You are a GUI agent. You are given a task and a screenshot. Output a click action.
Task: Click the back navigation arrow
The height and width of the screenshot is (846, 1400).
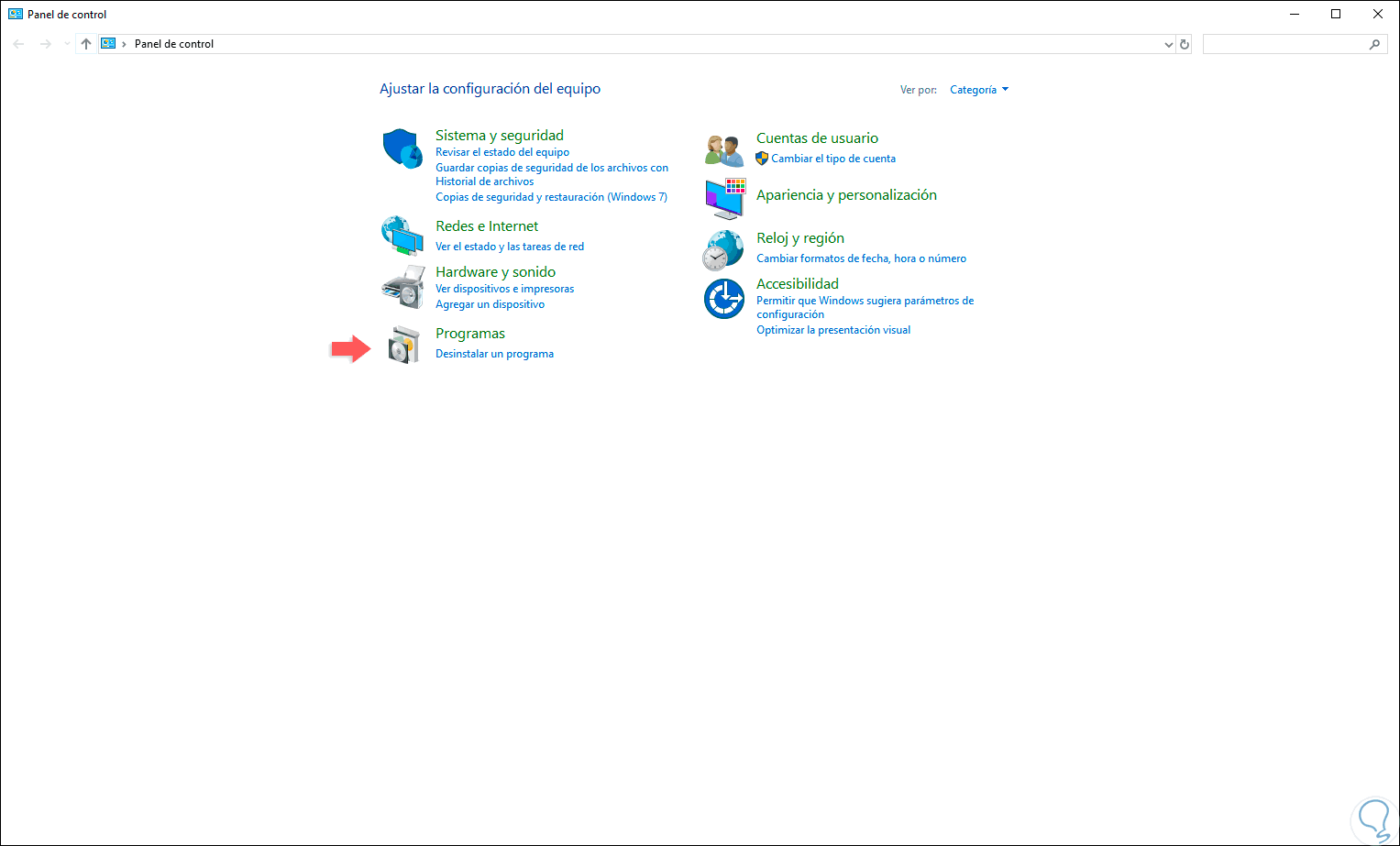18,44
